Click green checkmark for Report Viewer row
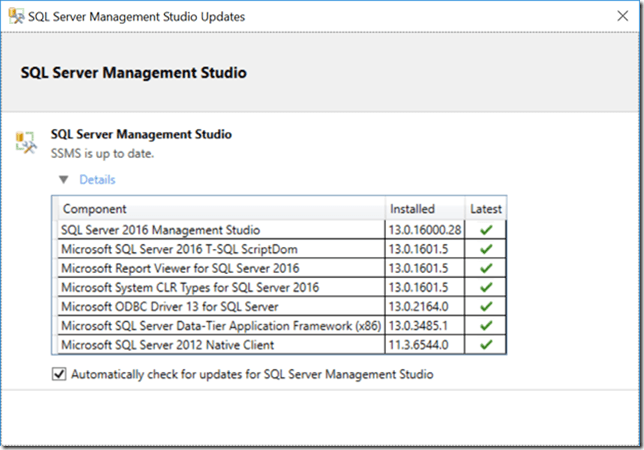 point(486,268)
